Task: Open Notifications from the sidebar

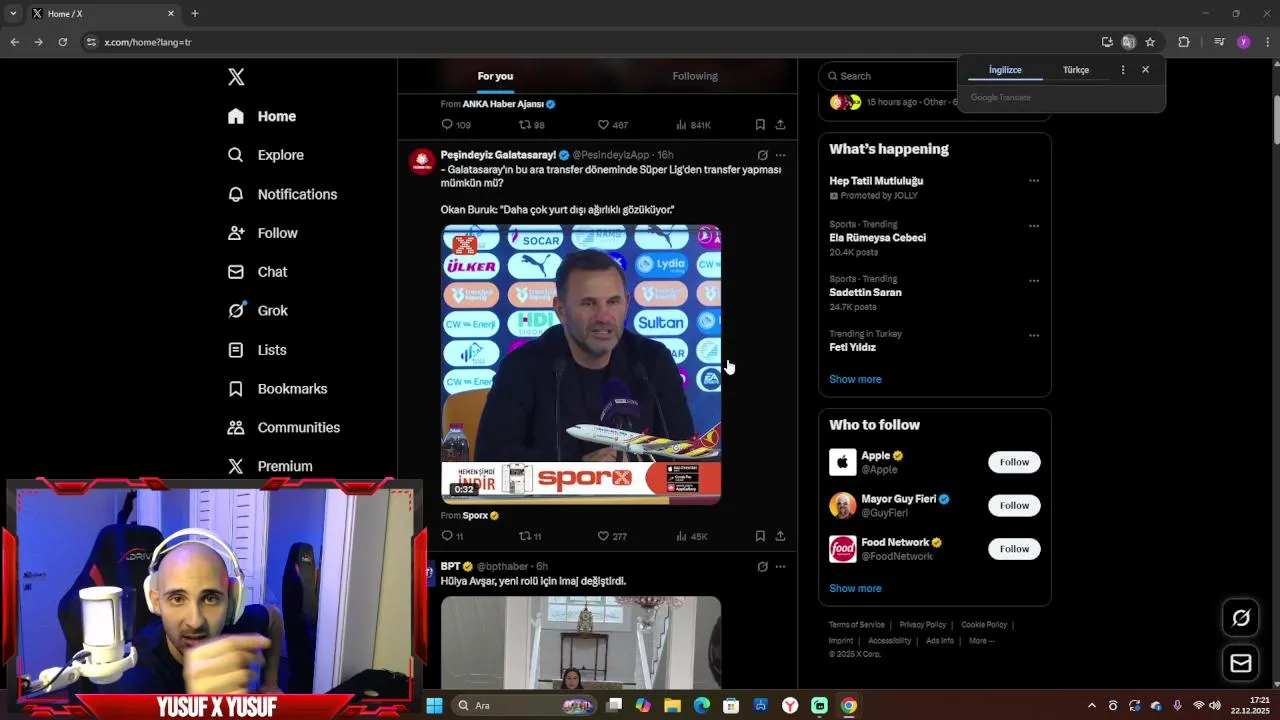Action: pyautogui.click(x=283, y=194)
